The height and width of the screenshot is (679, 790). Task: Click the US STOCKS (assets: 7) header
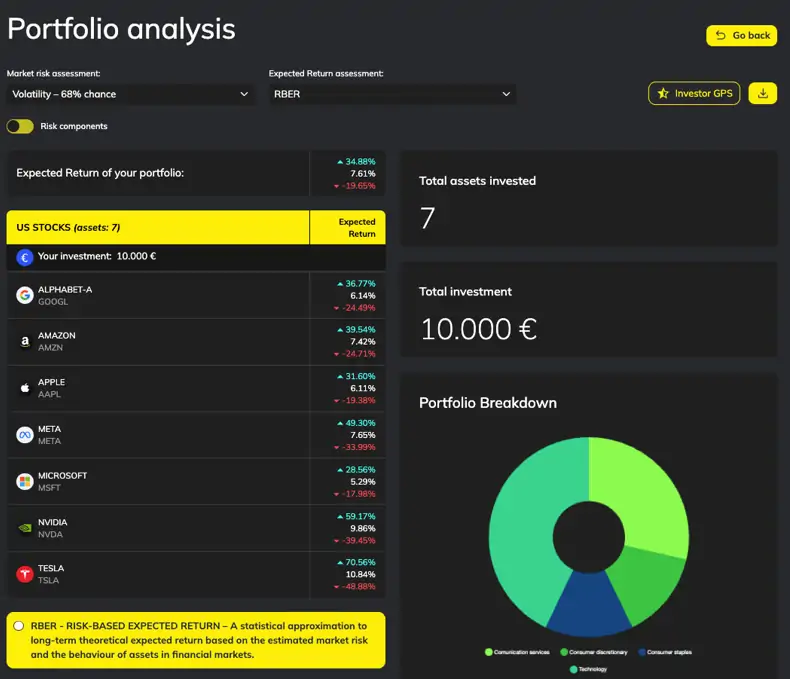coord(68,228)
